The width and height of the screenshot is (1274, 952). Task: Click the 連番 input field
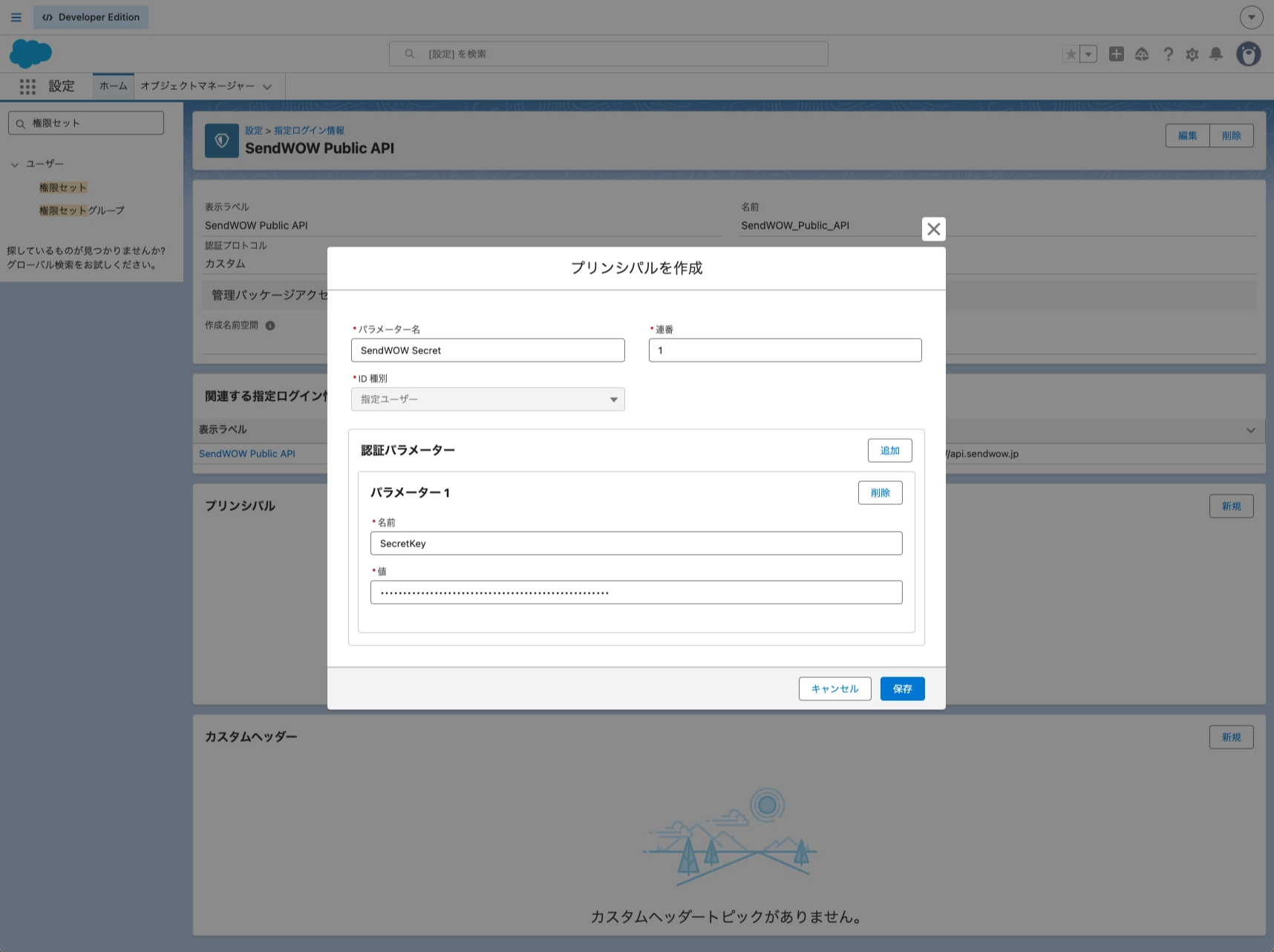tap(785, 351)
